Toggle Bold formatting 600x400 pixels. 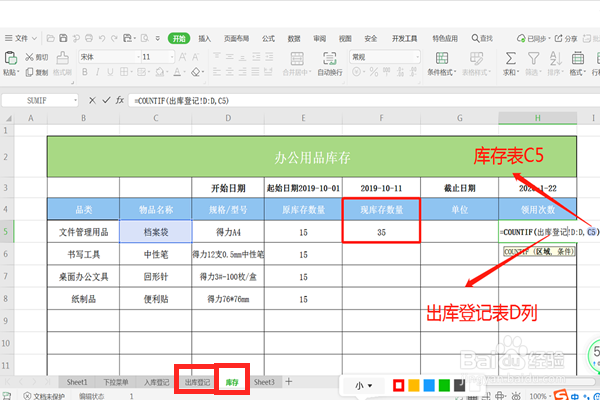(85, 72)
